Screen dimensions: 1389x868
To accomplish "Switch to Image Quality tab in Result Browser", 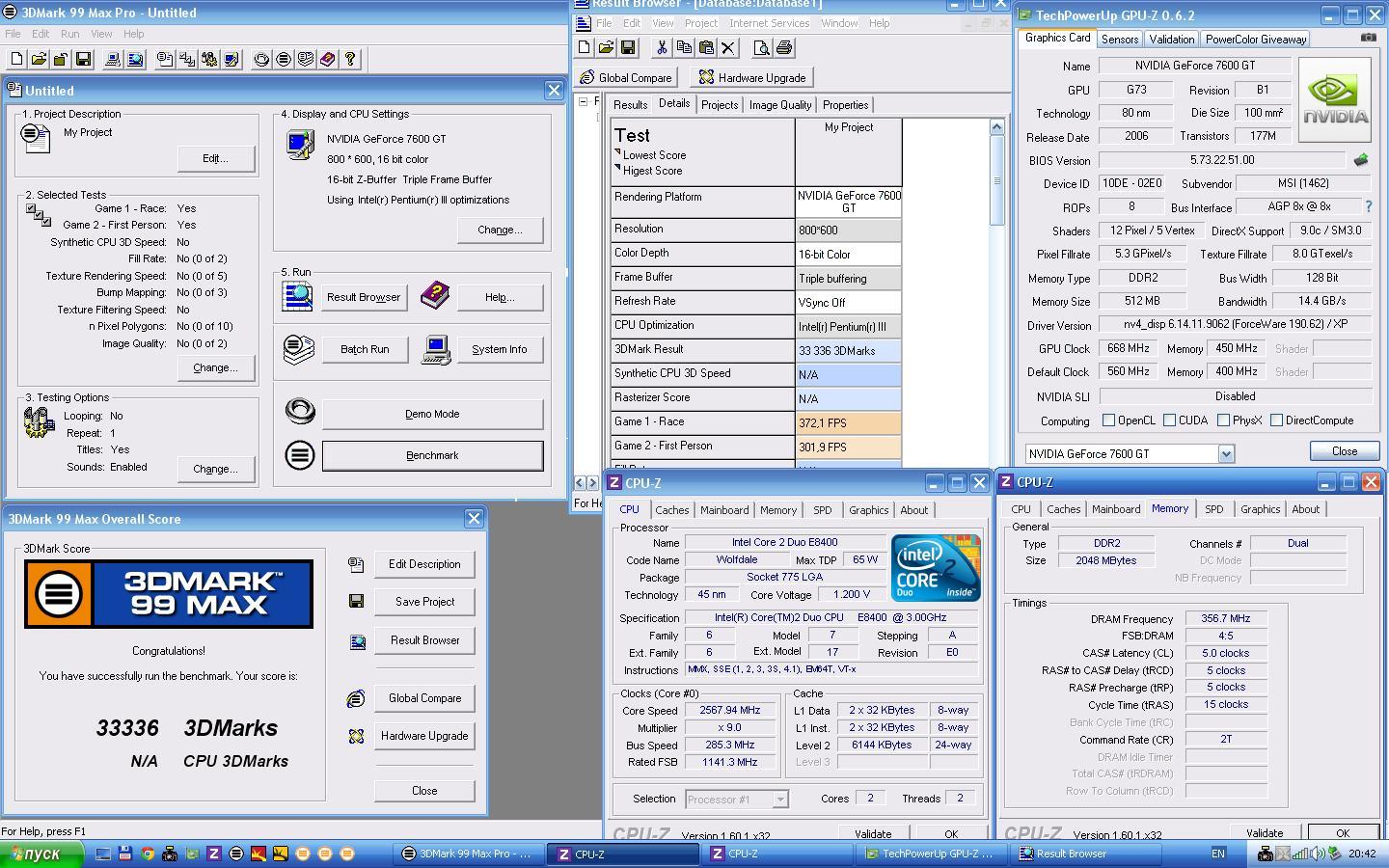I will click(780, 105).
